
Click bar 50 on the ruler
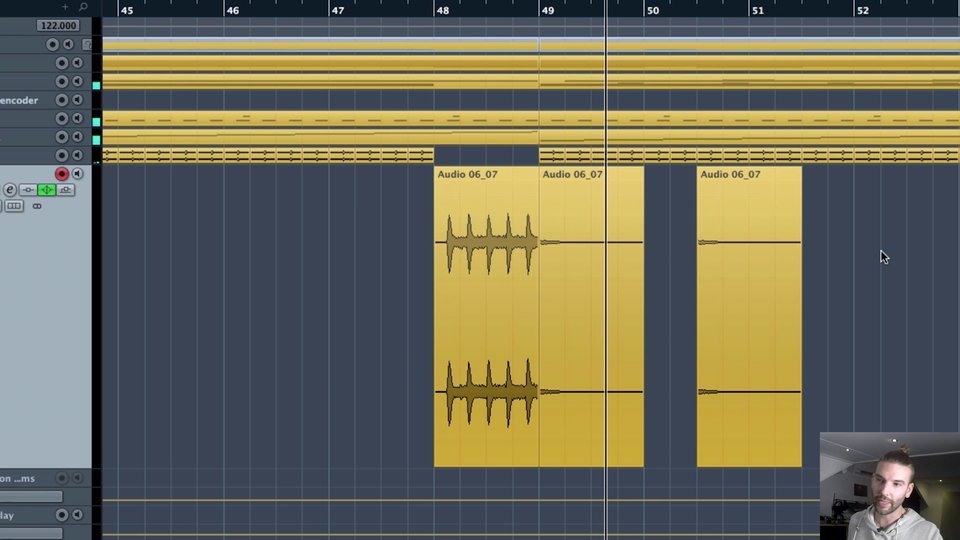[x=653, y=10]
